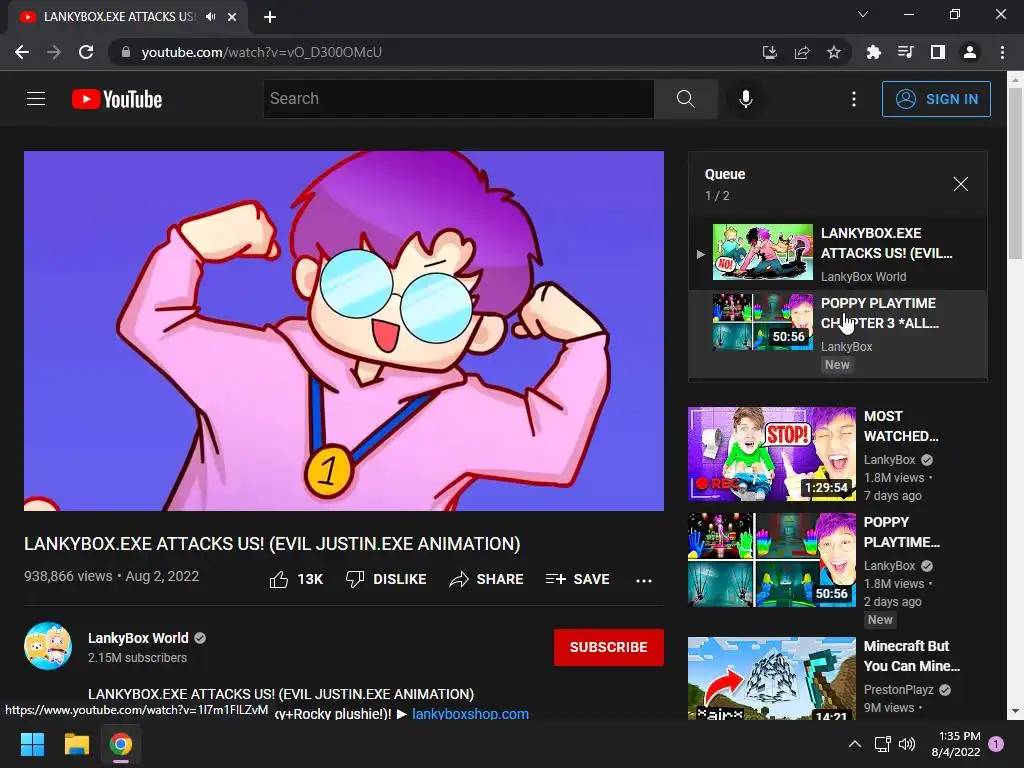
Task: Open more actions ellipsis under video
Action: point(644,580)
